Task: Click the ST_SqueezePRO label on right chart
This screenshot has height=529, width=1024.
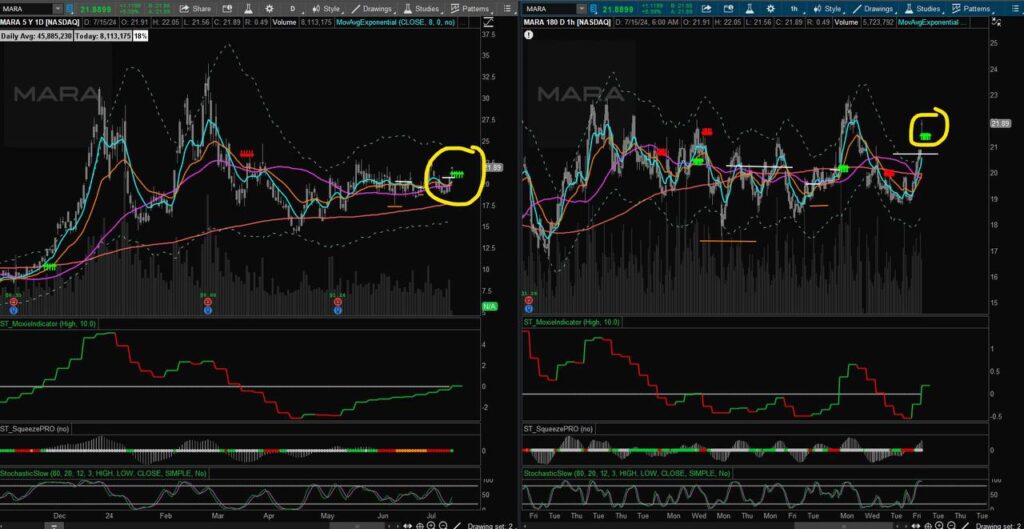Action: 559,428
